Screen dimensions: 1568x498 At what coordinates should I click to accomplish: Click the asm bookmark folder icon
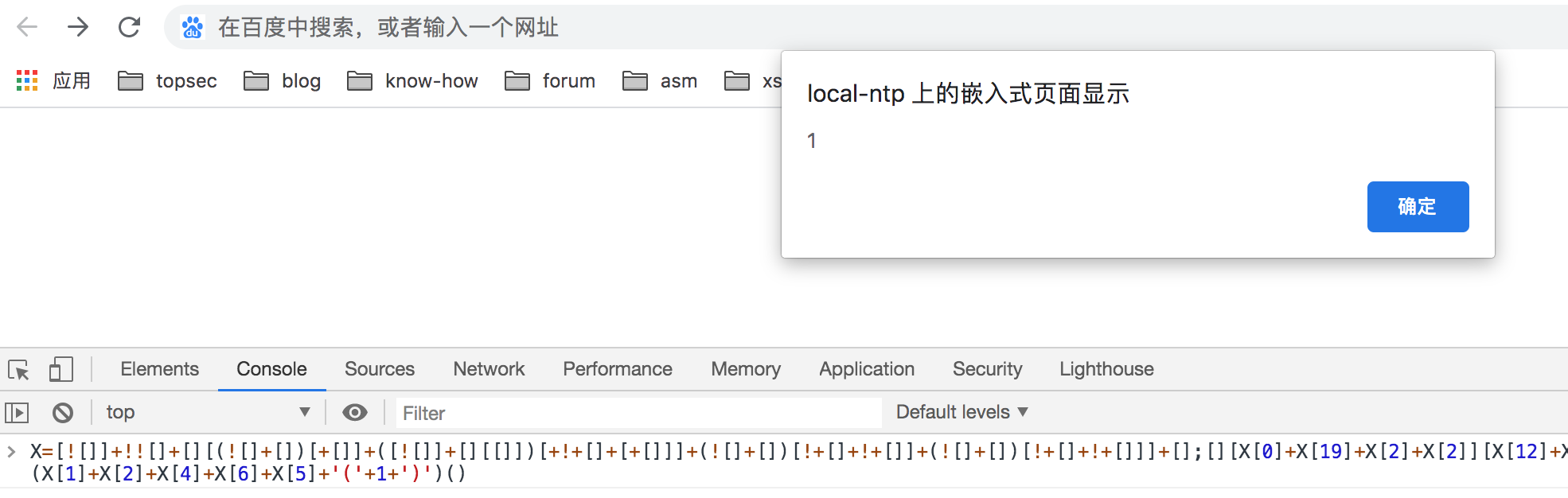click(635, 81)
